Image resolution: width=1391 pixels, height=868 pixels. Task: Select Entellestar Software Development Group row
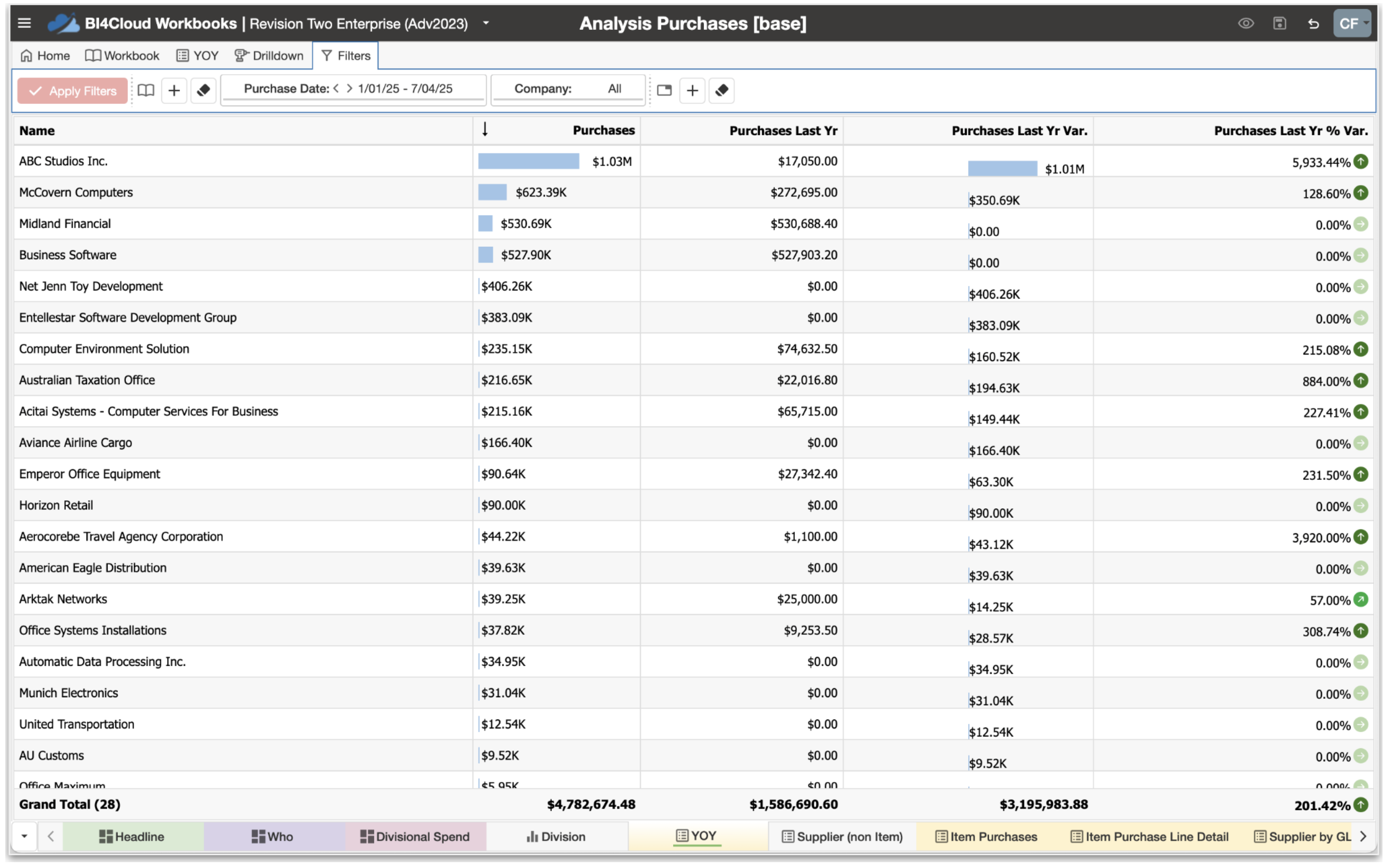click(x=694, y=317)
